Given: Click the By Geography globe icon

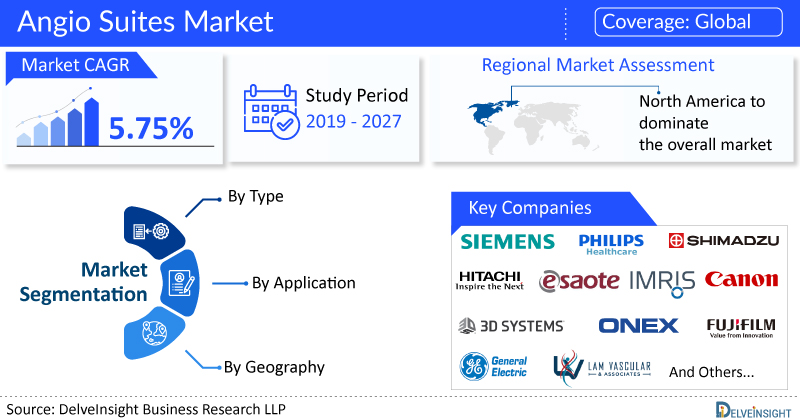Looking at the screenshot, I should click(155, 333).
